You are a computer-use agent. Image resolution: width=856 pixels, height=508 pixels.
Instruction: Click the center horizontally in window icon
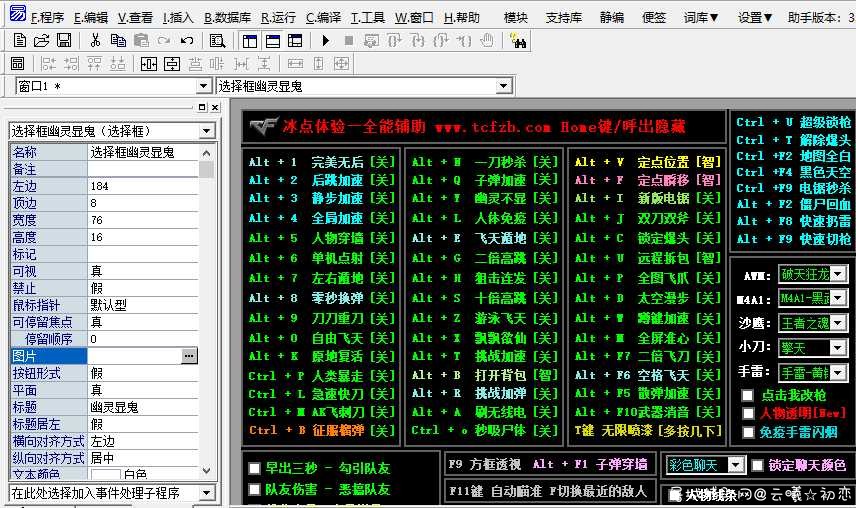pos(148,64)
